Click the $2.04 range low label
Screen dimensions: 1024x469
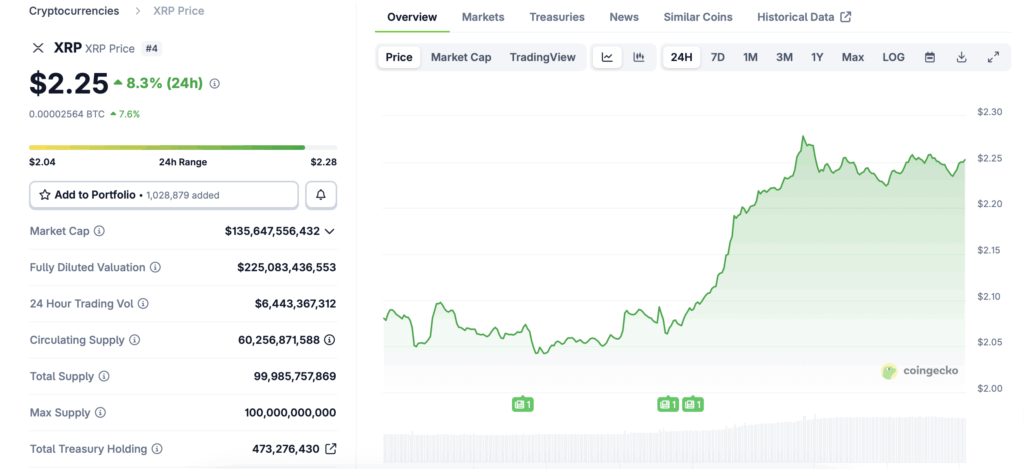tap(42, 162)
